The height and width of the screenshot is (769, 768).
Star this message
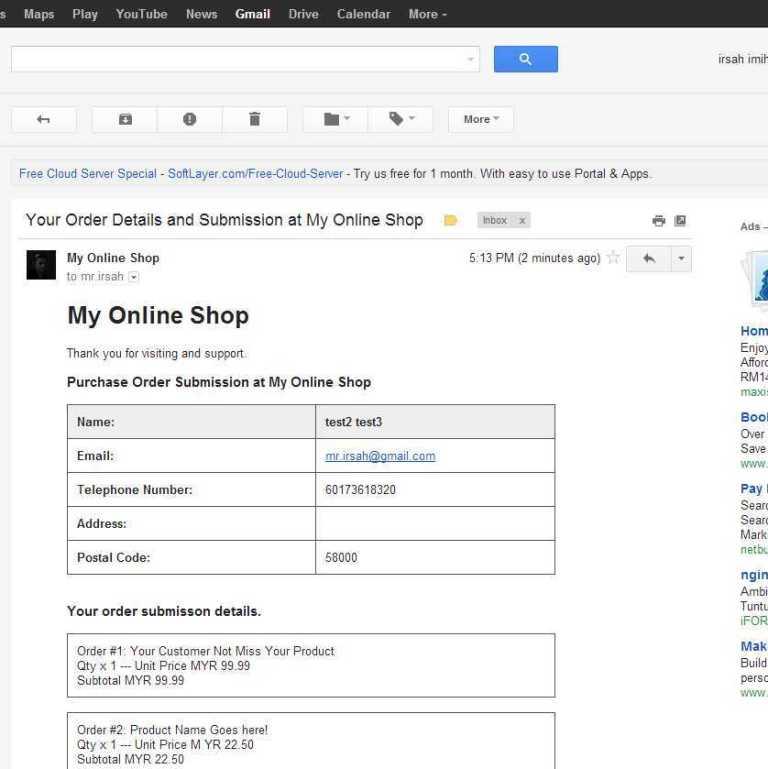tap(613, 257)
